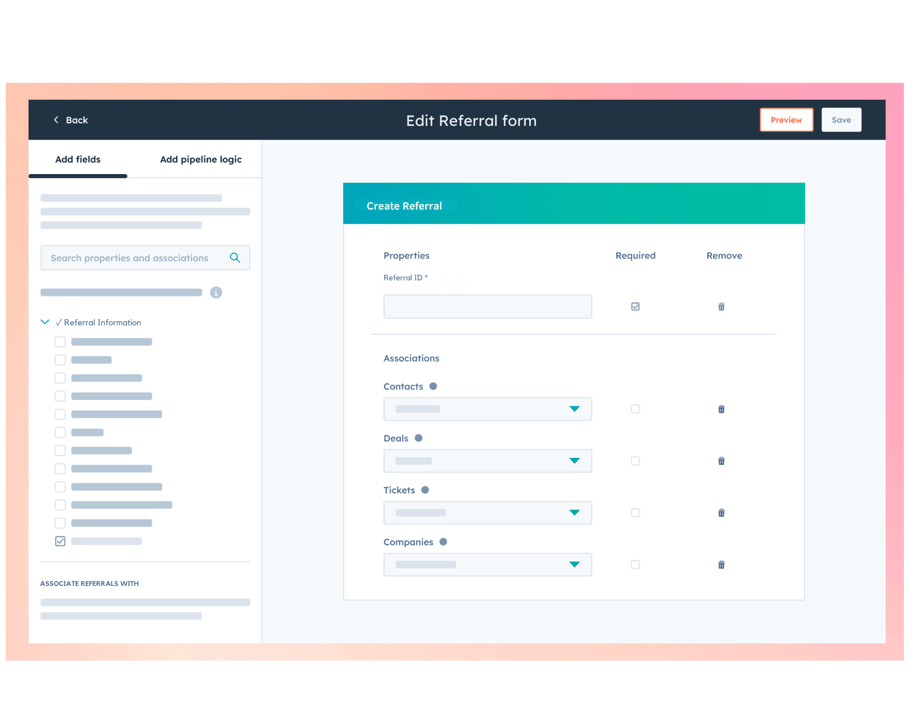The height and width of the screenshot is (710, 920).
Task: Uncheck Required for Referral ID
Action: click(x=635, y=306)
